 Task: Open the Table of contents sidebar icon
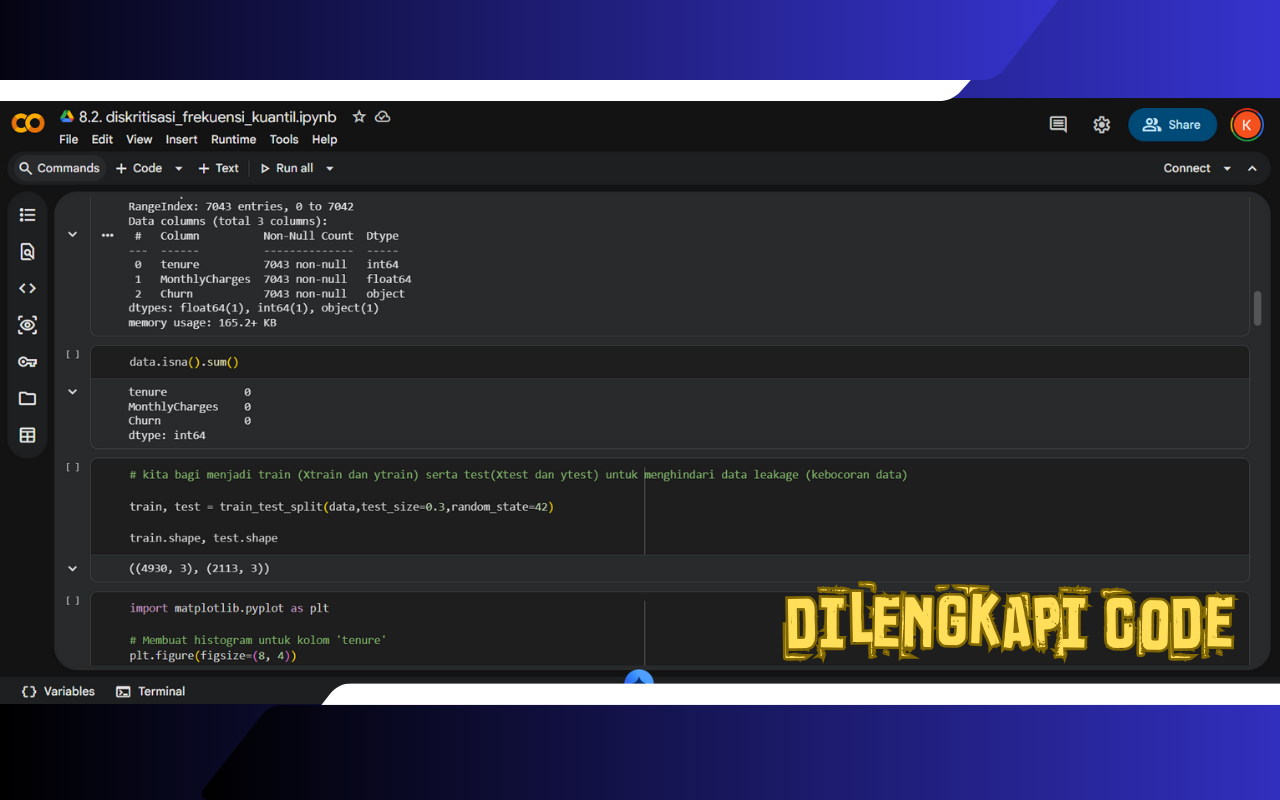[27, 215]
